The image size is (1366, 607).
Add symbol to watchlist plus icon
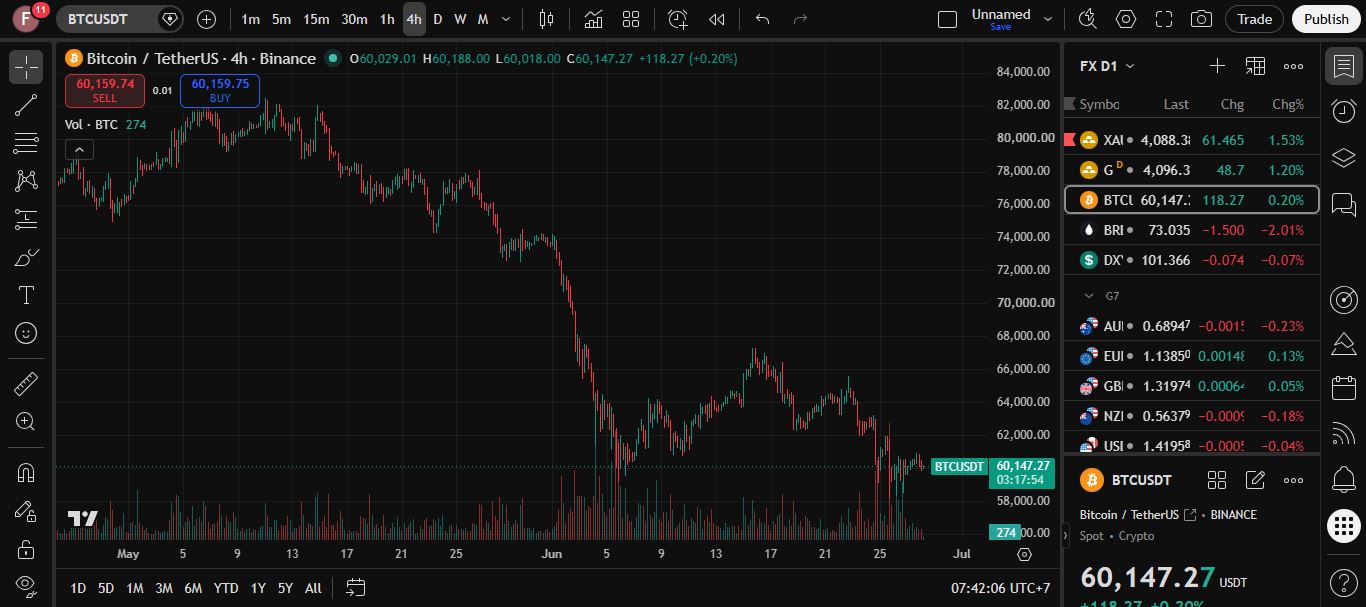click(1217, 66)
